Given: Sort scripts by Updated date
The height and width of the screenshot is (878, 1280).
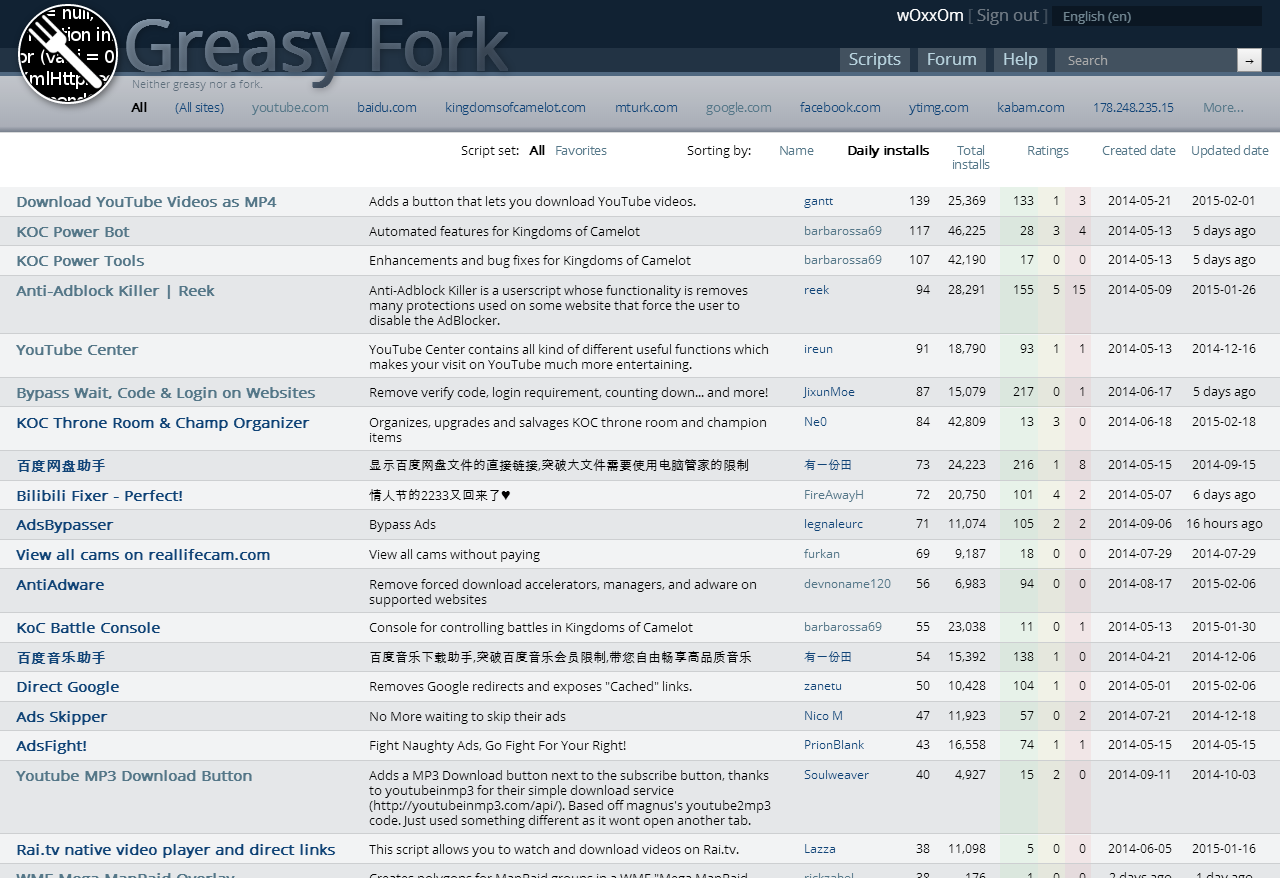Looking at the screenshot, I should pyautogui.click(x=1229, y=150).
